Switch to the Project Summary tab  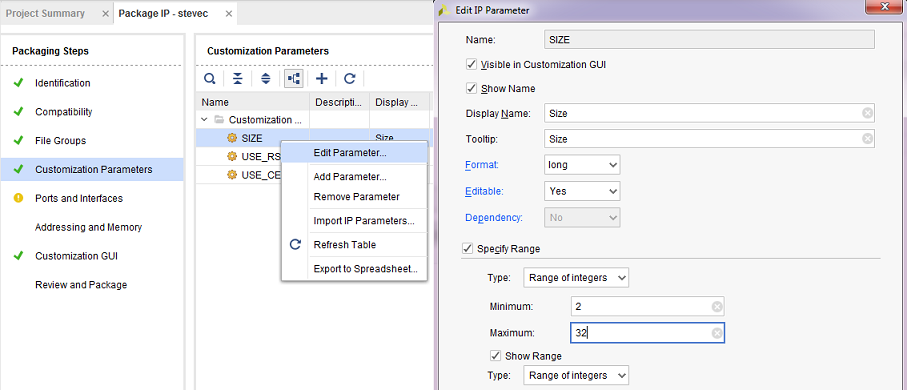pyautogui.click(x=45, y=13)
